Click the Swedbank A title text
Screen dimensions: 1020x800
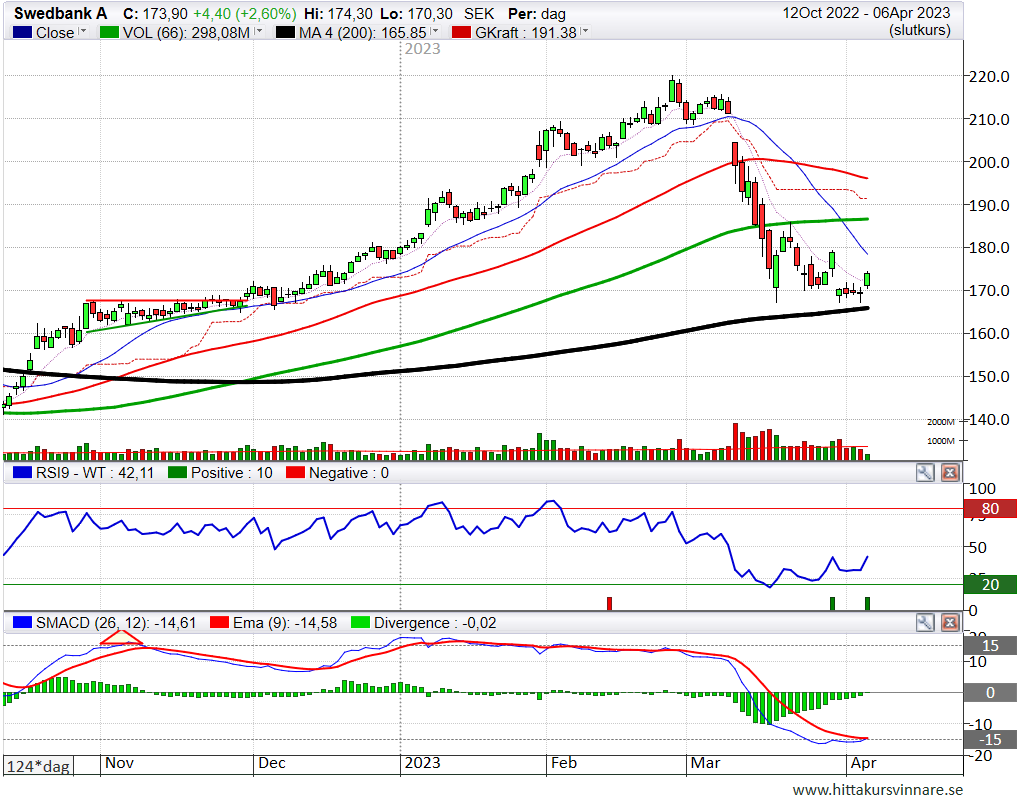(x=60, y=14)
